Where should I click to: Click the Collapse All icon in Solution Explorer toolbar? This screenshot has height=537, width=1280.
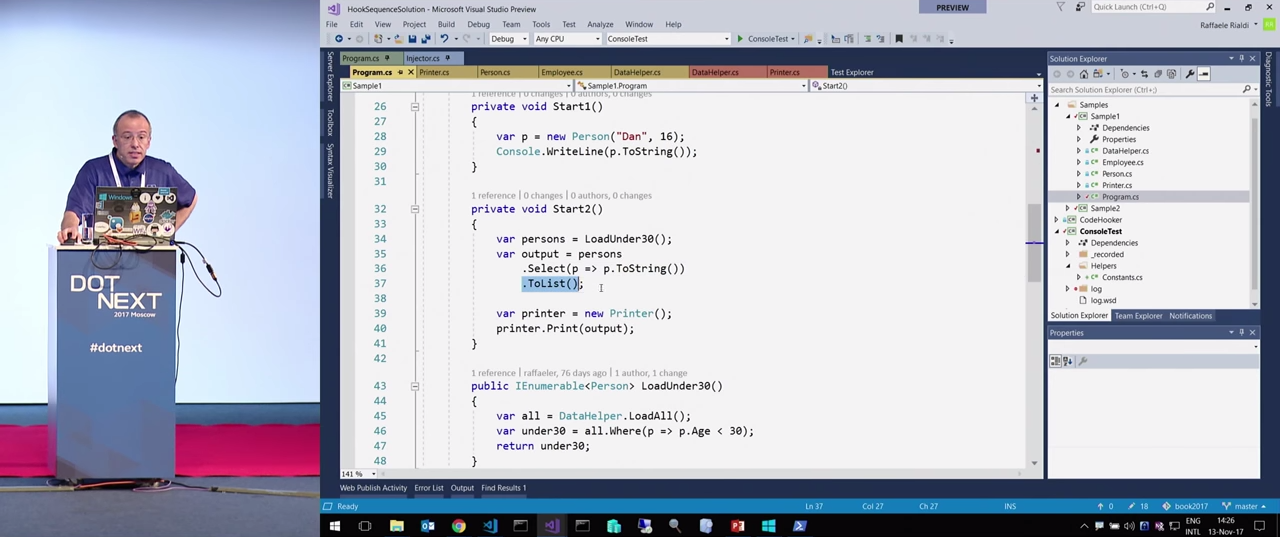pos(1158,74)
